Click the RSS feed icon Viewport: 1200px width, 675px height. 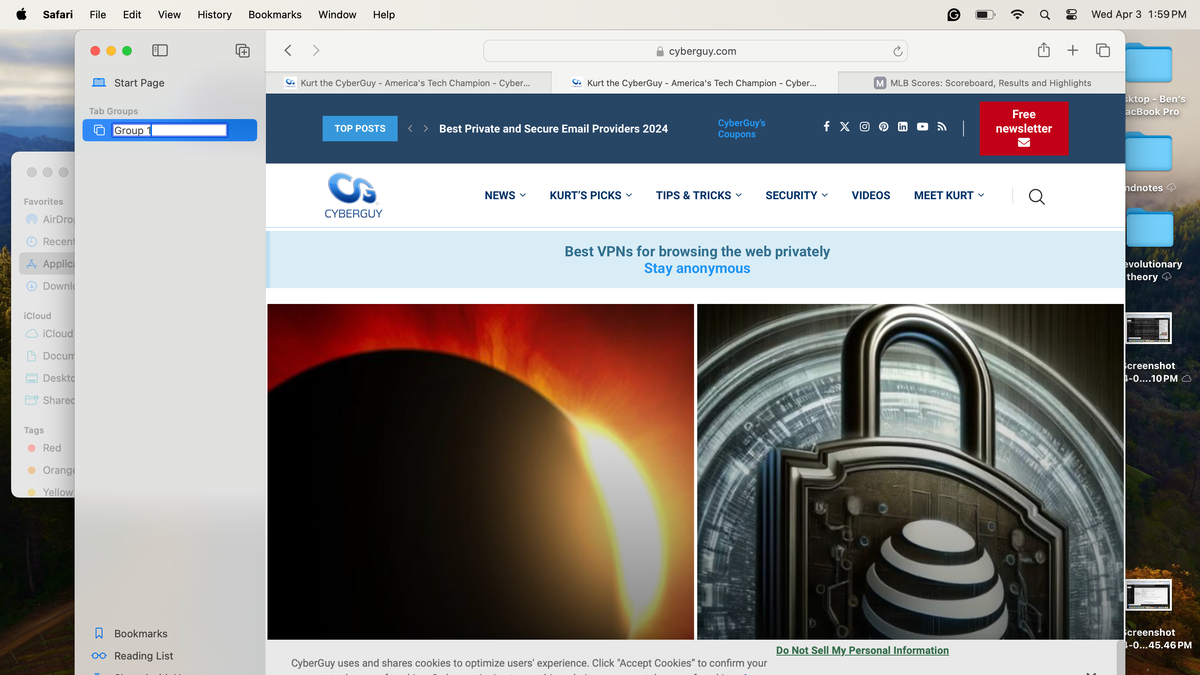pyautogui.click(x=941, y=126)
